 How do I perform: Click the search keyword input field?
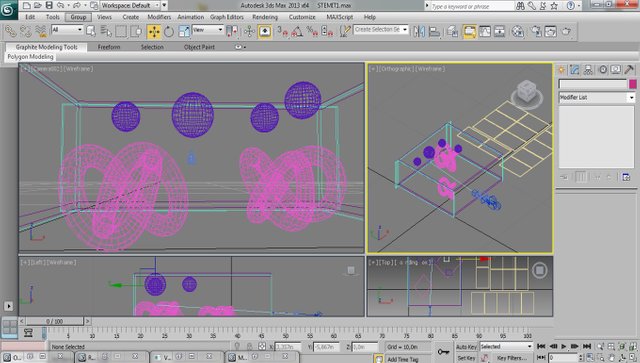coord(472,6)
